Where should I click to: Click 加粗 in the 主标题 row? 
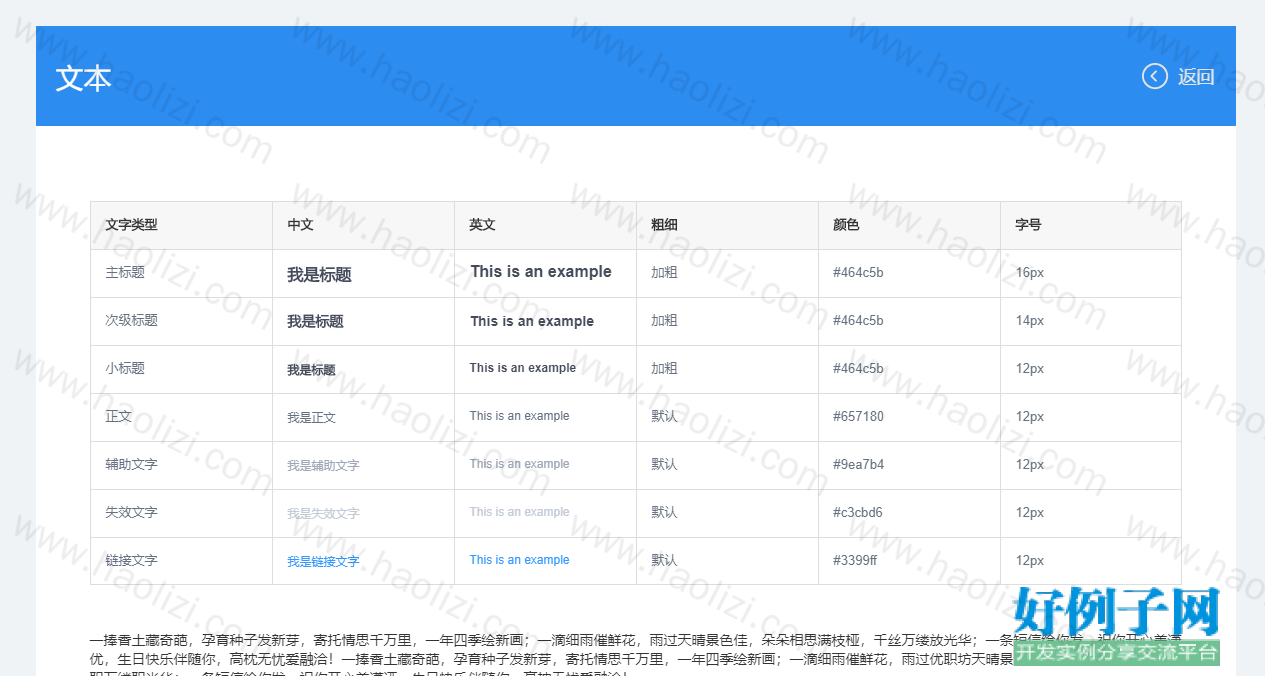coord(664,272)
